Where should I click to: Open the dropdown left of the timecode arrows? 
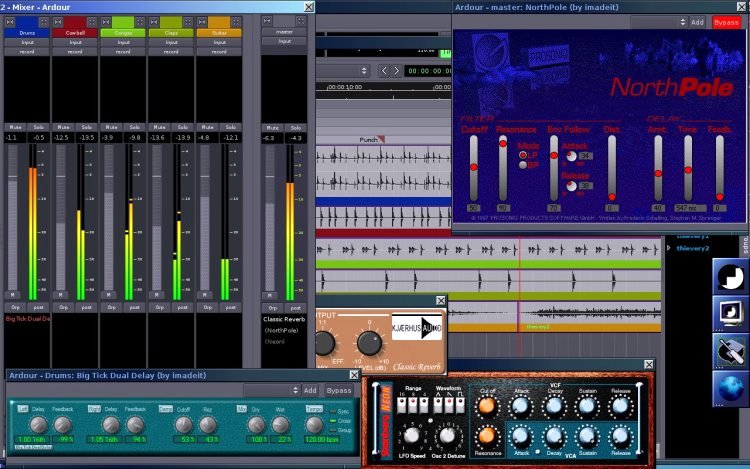pyautogui.click(x=342, y=71)
